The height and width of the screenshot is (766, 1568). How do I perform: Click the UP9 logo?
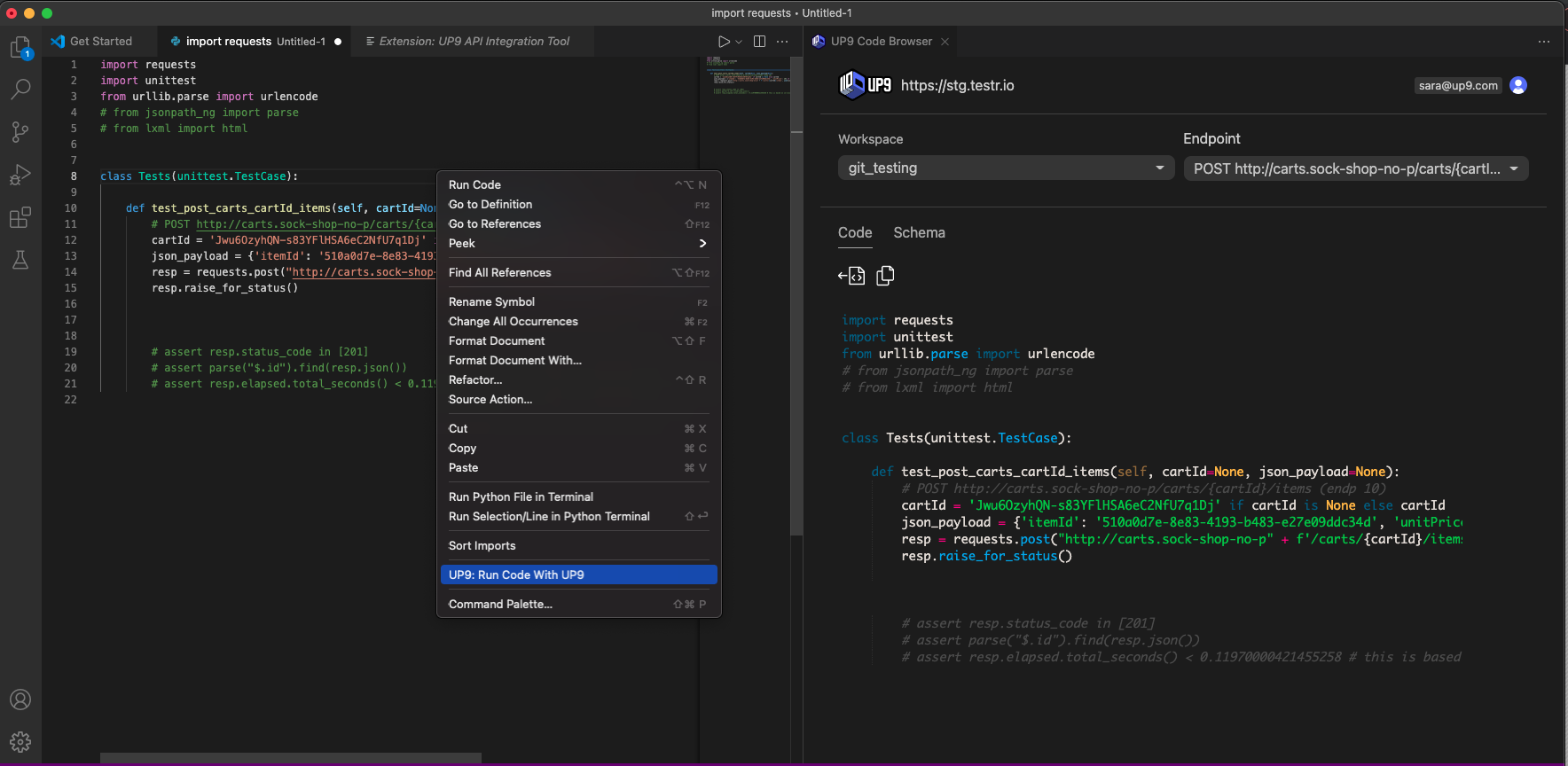tap(865, 85)
